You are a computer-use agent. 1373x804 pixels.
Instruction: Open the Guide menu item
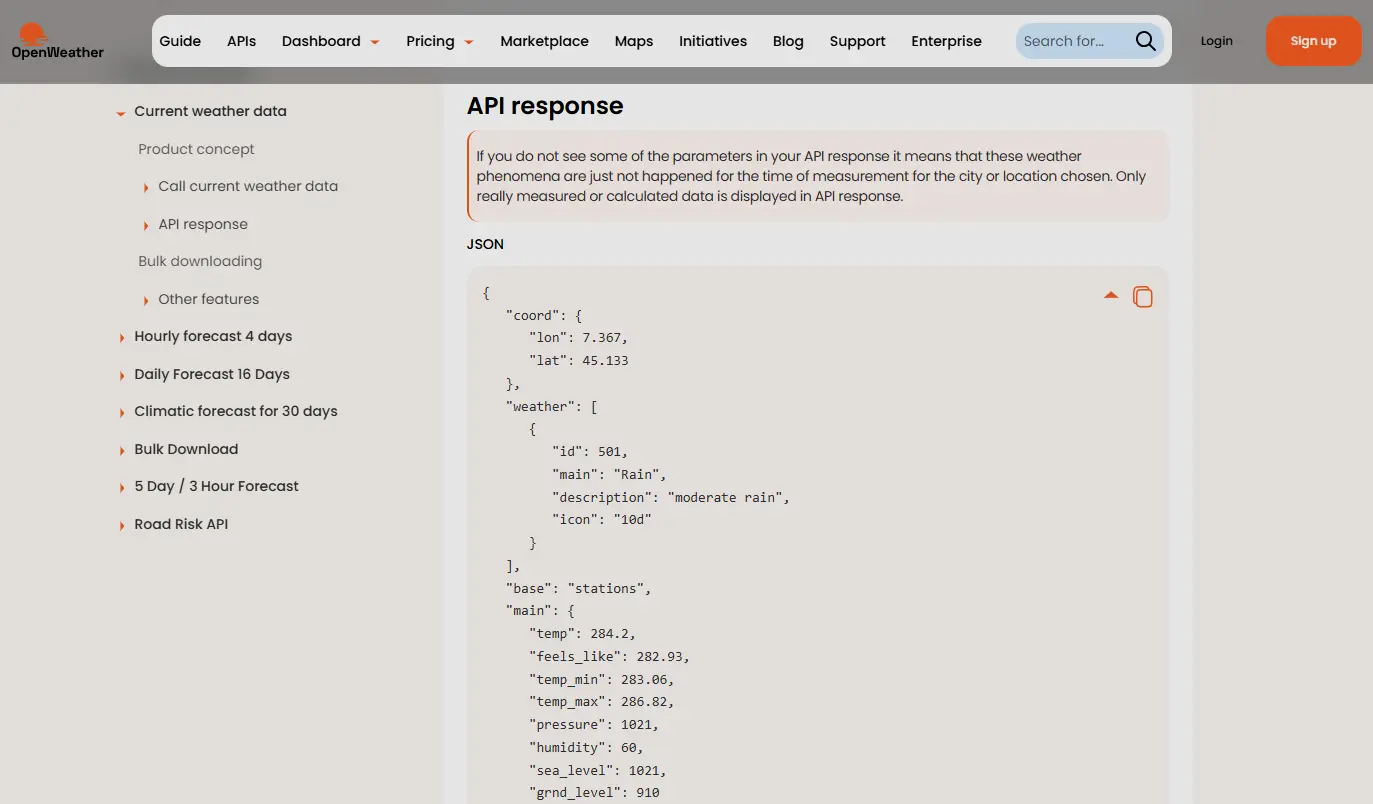180,41
